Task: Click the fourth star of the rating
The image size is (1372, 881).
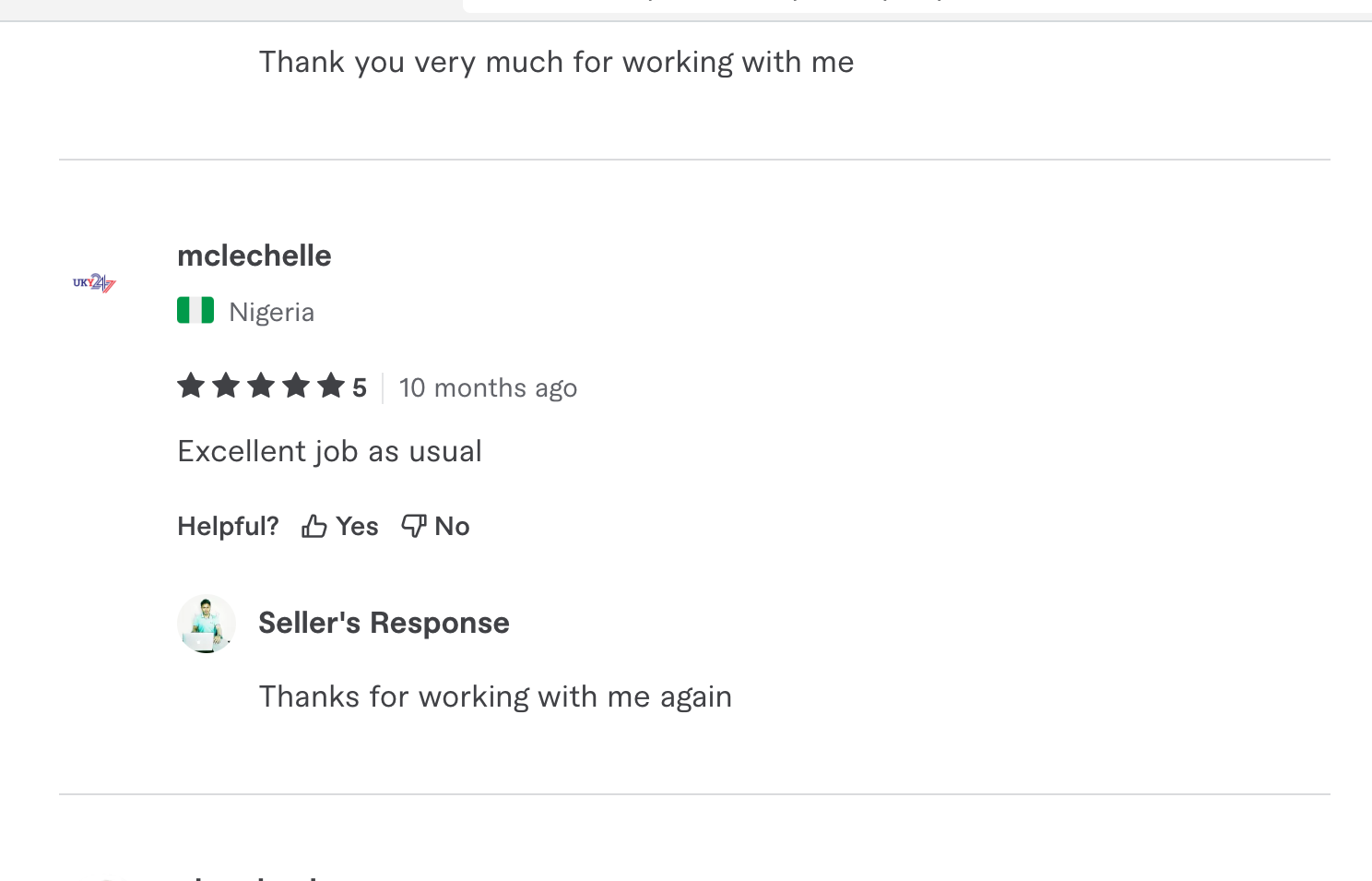Action: (296, 386)
